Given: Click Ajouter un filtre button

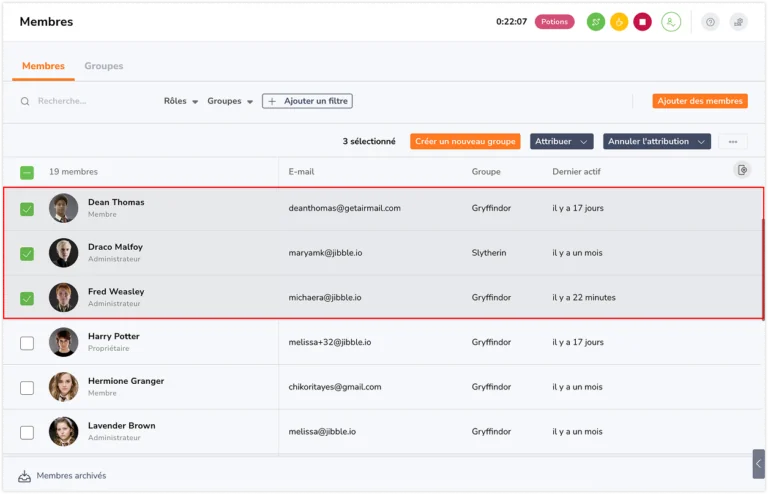Looking at the screenshot, I should click(x=307, y=101).
